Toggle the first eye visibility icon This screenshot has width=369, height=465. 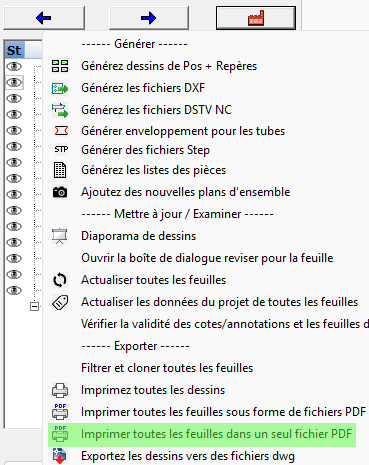click(14, 66)
